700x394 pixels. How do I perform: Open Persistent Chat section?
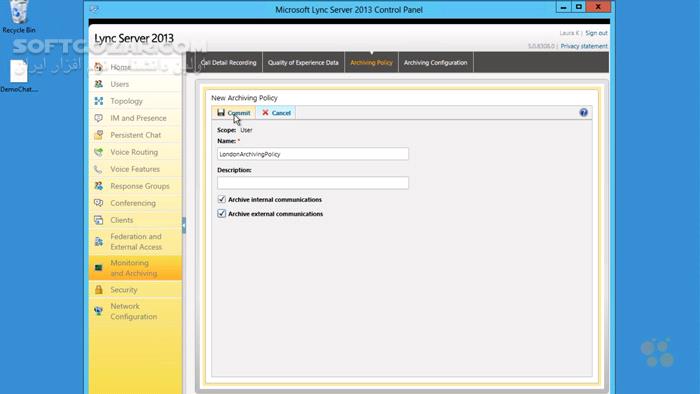pyautogui.click(x=135, y=135)
